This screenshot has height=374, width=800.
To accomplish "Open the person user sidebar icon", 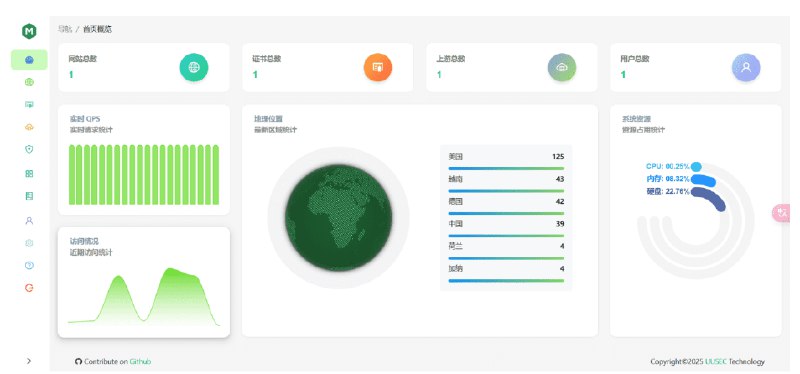I will [x=29, y=220].
